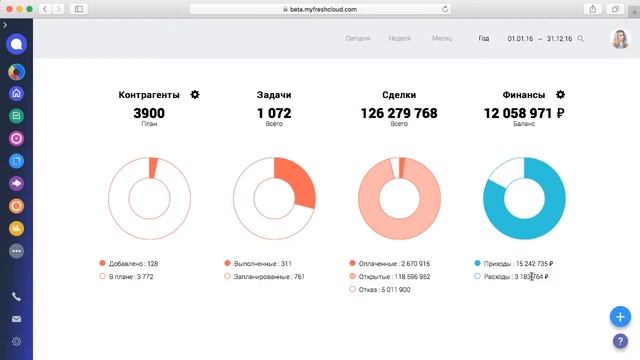
Task: Open the help question mark button
Action: [x=620, y=341]
